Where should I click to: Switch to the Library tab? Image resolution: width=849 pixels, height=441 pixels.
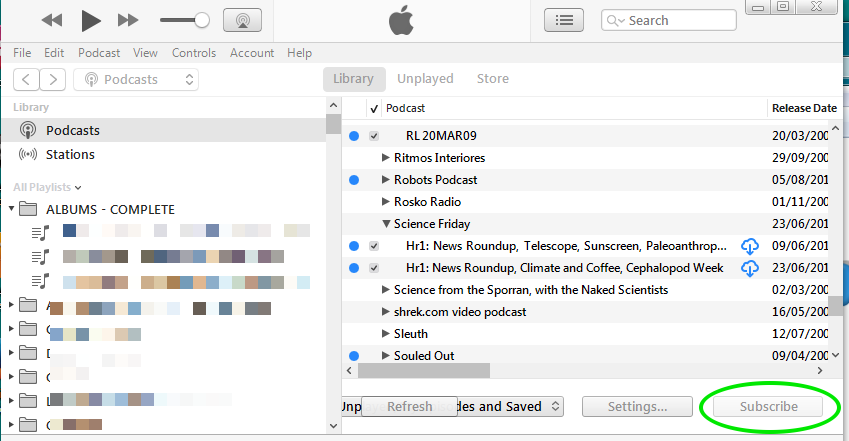point(354,79)
